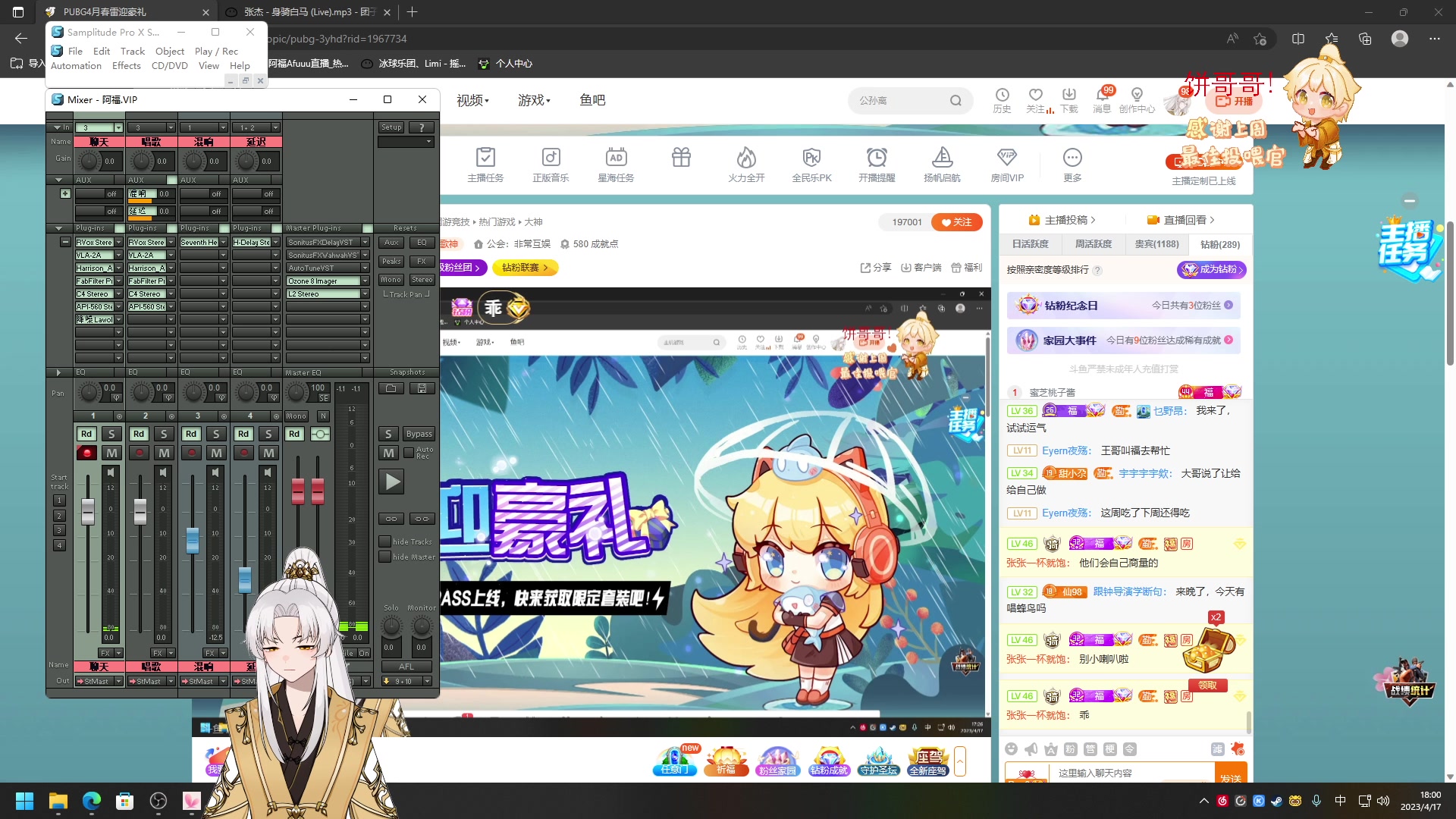Open the 扬帆启航 sailboat icon
Image resolution: width=1456 pixels, height=819 pixels.
[942, 164]
